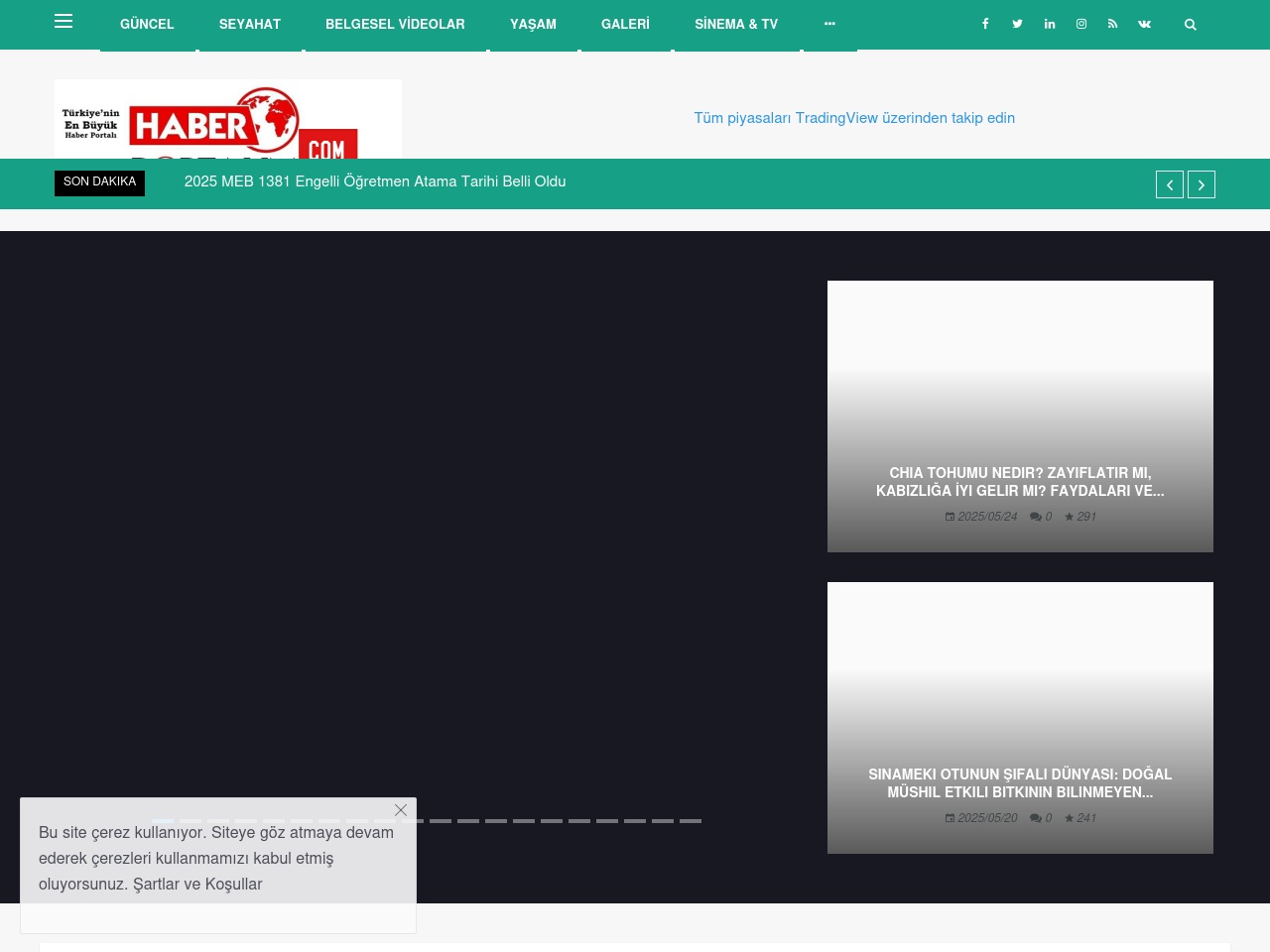Visit the Twitter profile icon

coord(1017,24)
